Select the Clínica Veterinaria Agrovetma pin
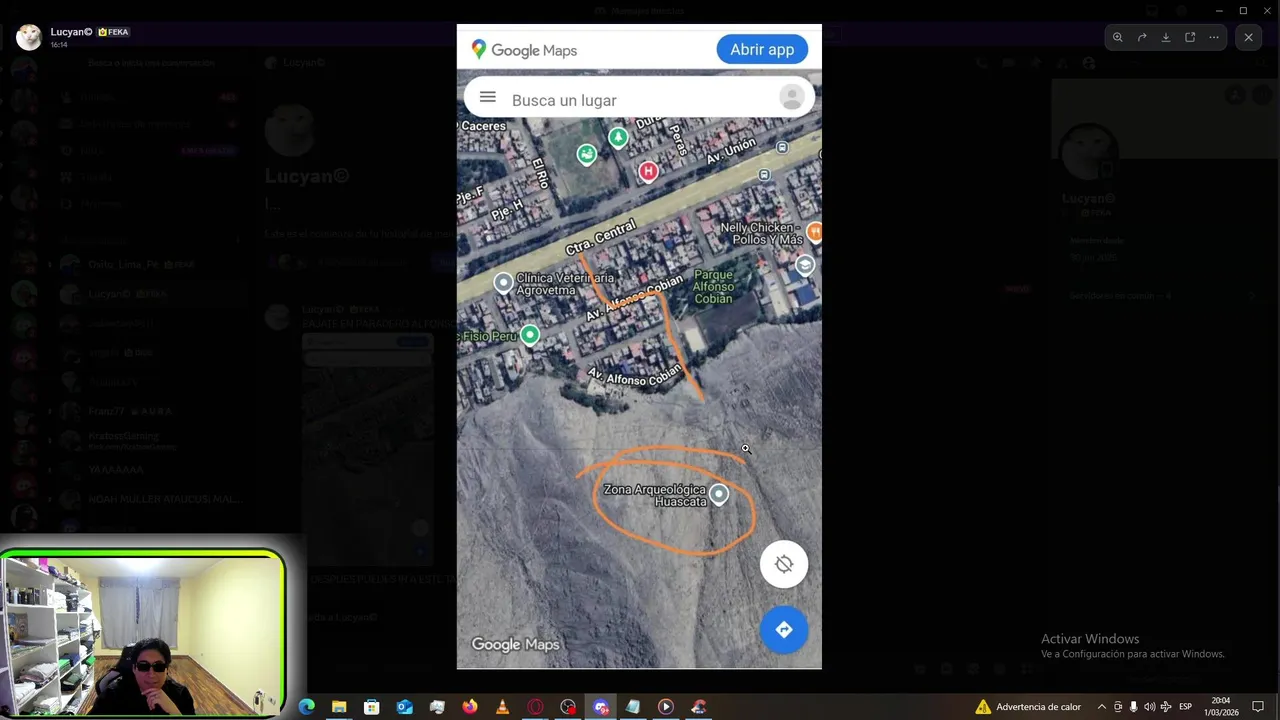Screen dimensions: 1280x720 (x=504, y=283)
